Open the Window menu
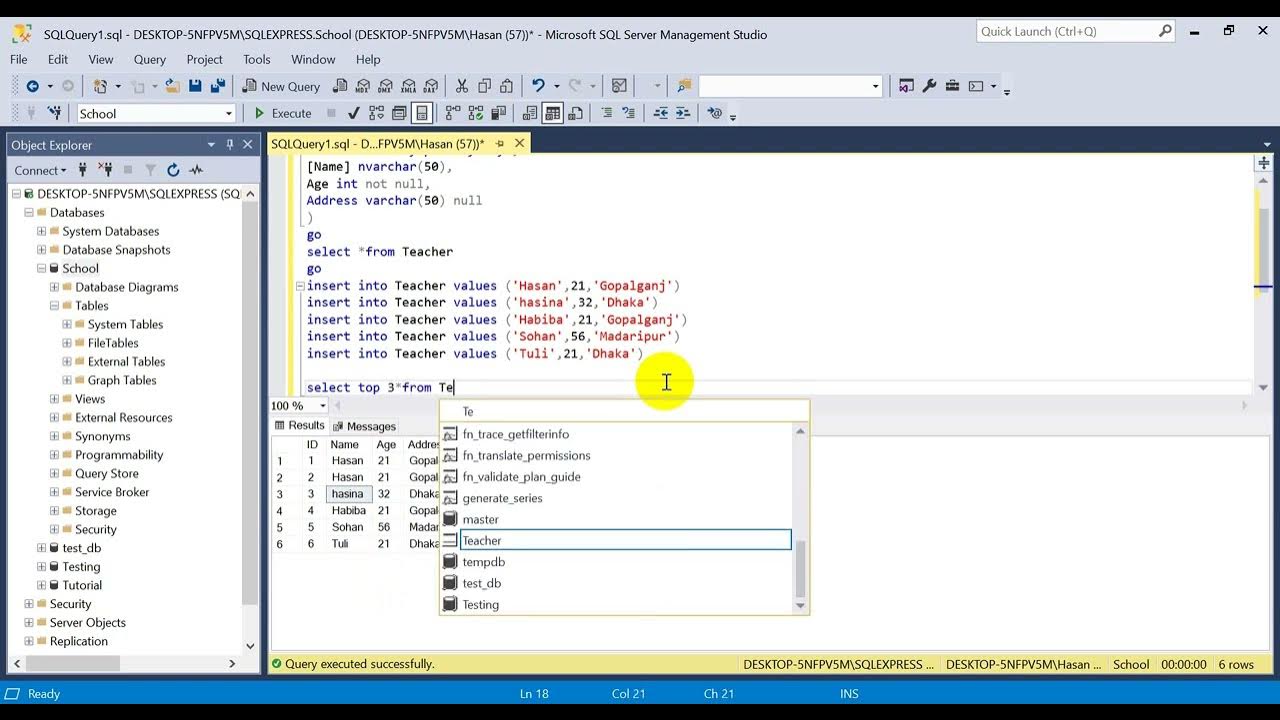The height and width of the screenshot is (720, 1280). click(313, 59)
